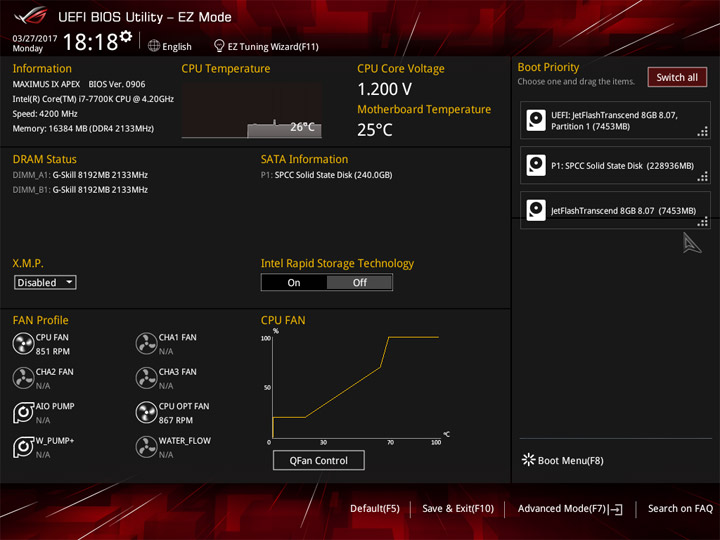Open time settings gear icon
The width and height of the screenshot is (720, 540).
point(125,36)
